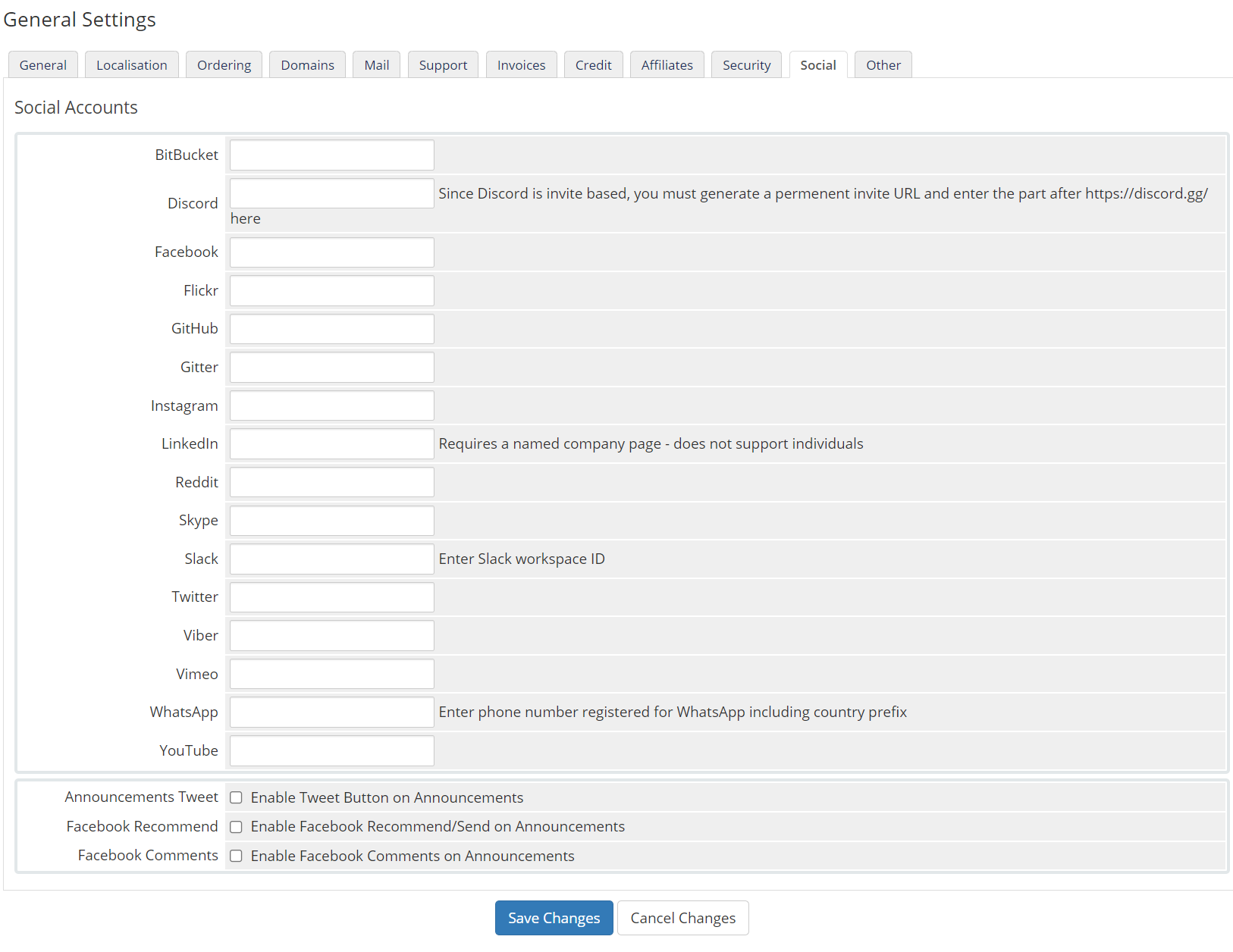The height and width of the screenshot is (952, 1233).
Task: Select the LinkedIn company page field
Action: point(332,444)
